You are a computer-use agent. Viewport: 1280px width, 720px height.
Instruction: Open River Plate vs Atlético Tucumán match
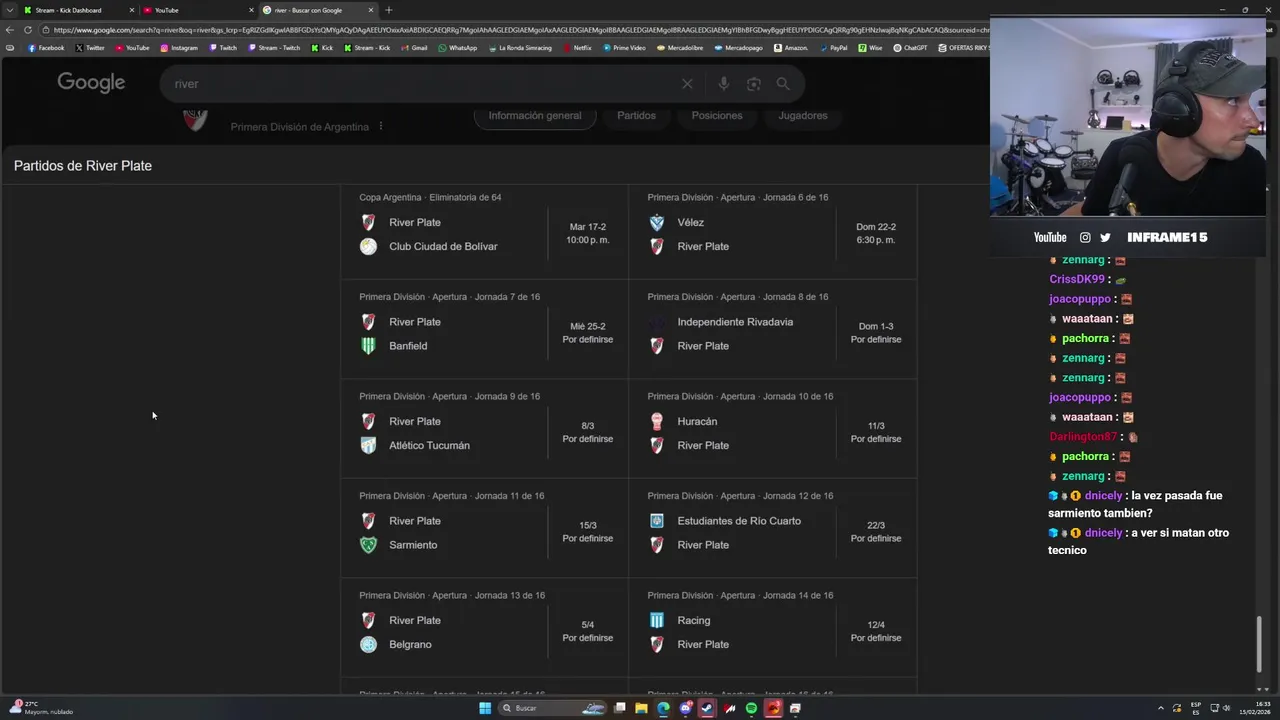click(484, 428)
